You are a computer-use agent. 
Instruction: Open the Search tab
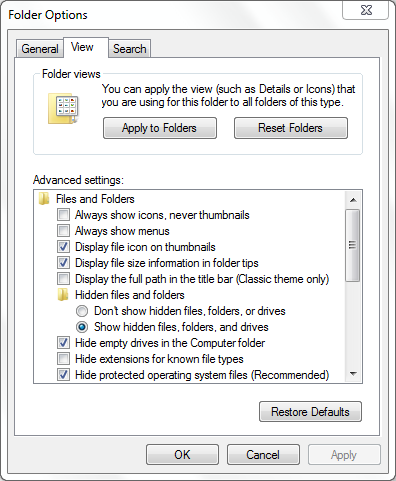click(x=130, y=49)
